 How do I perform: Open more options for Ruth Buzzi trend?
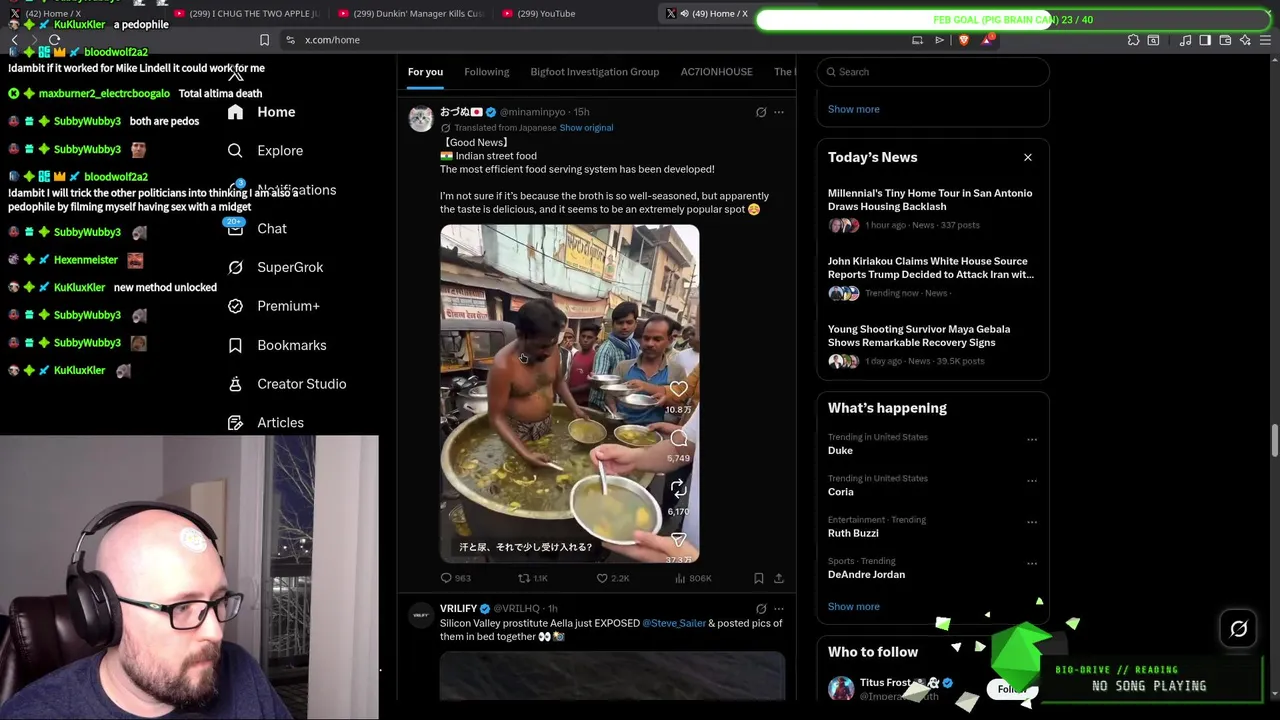pos(1032,521)
